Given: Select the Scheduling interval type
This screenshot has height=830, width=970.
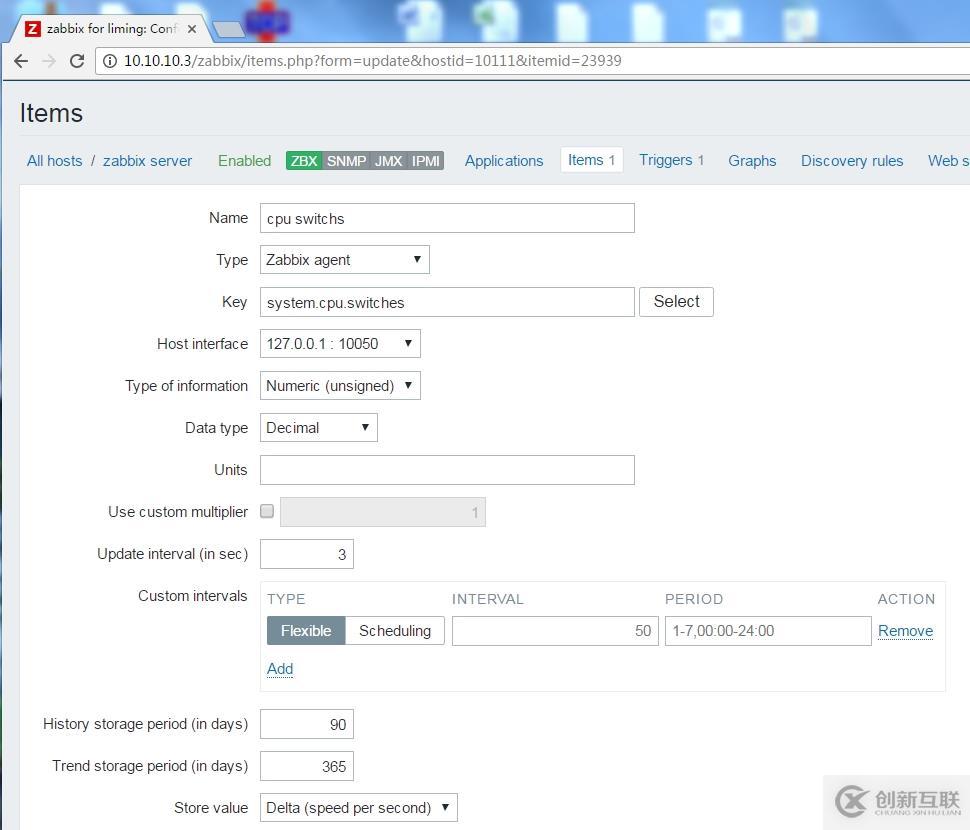Looking at the screenshot, I should pos(395,631).
